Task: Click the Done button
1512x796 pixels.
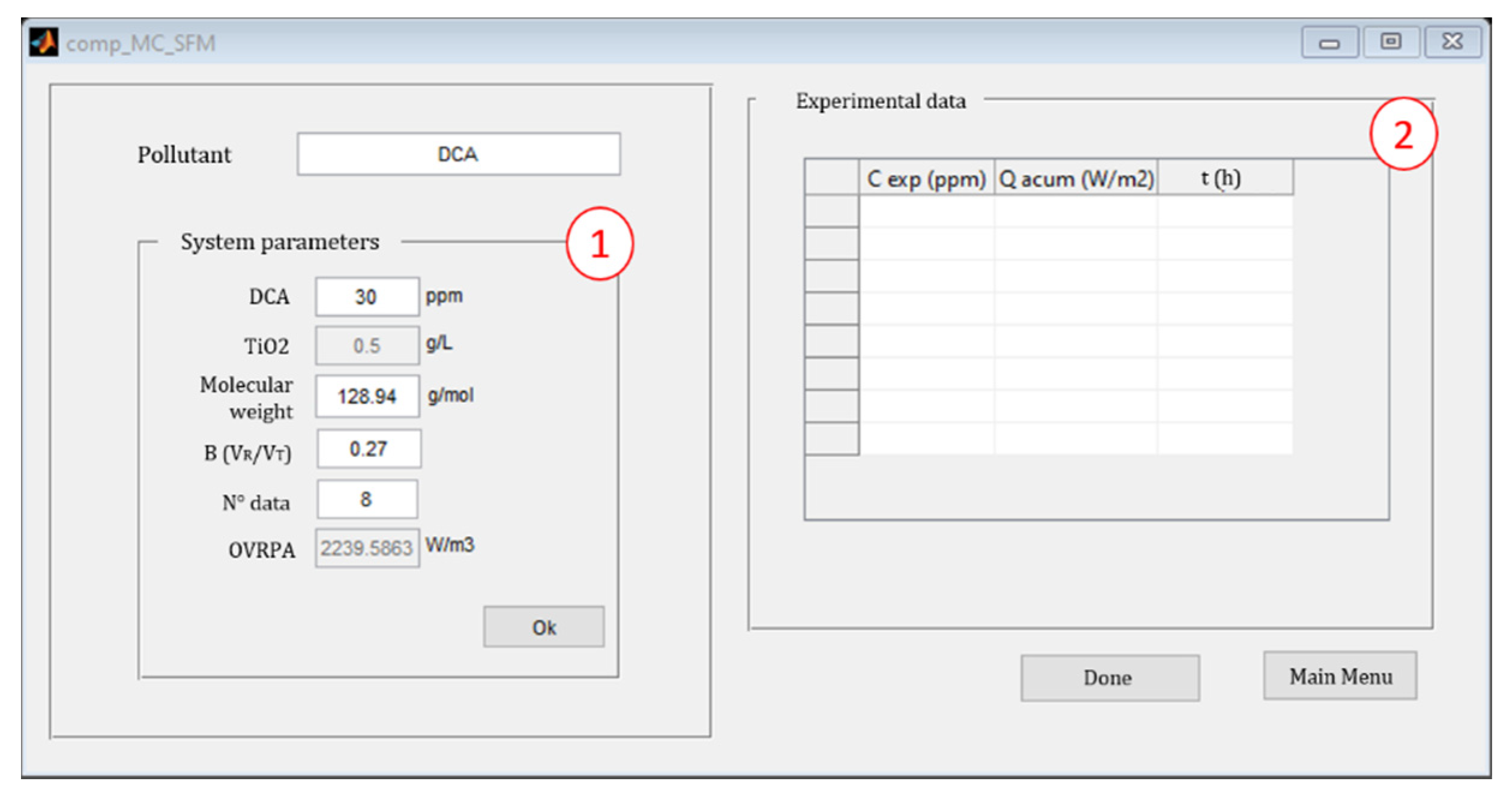Action: pyautogui.click(x=1110, y=678)
